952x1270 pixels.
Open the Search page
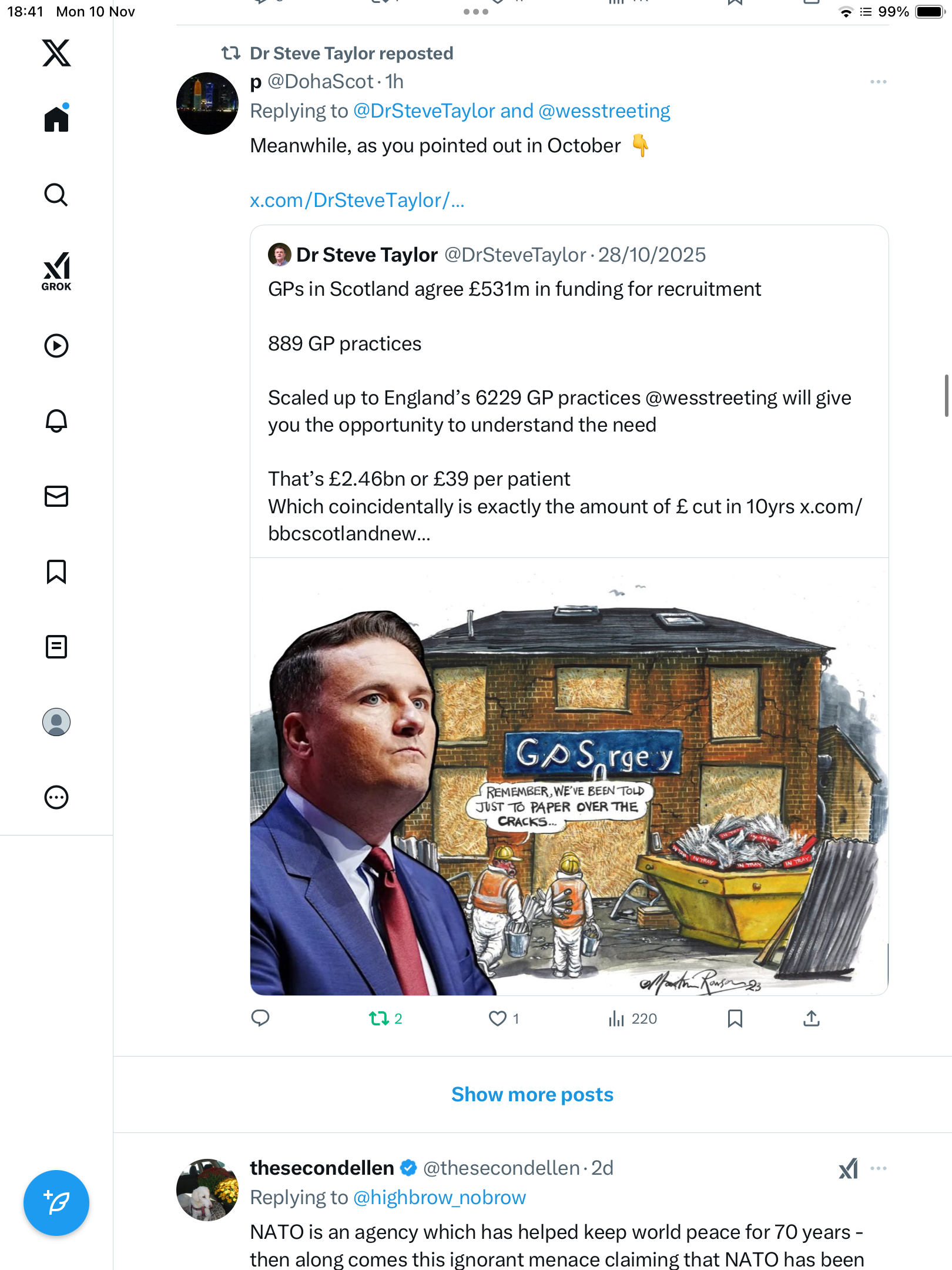click(x=56, y=195)
